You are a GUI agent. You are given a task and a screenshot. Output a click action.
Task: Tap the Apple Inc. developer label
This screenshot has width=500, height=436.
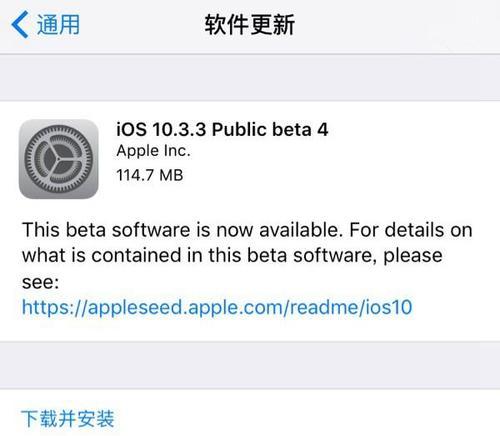point(153,151)
